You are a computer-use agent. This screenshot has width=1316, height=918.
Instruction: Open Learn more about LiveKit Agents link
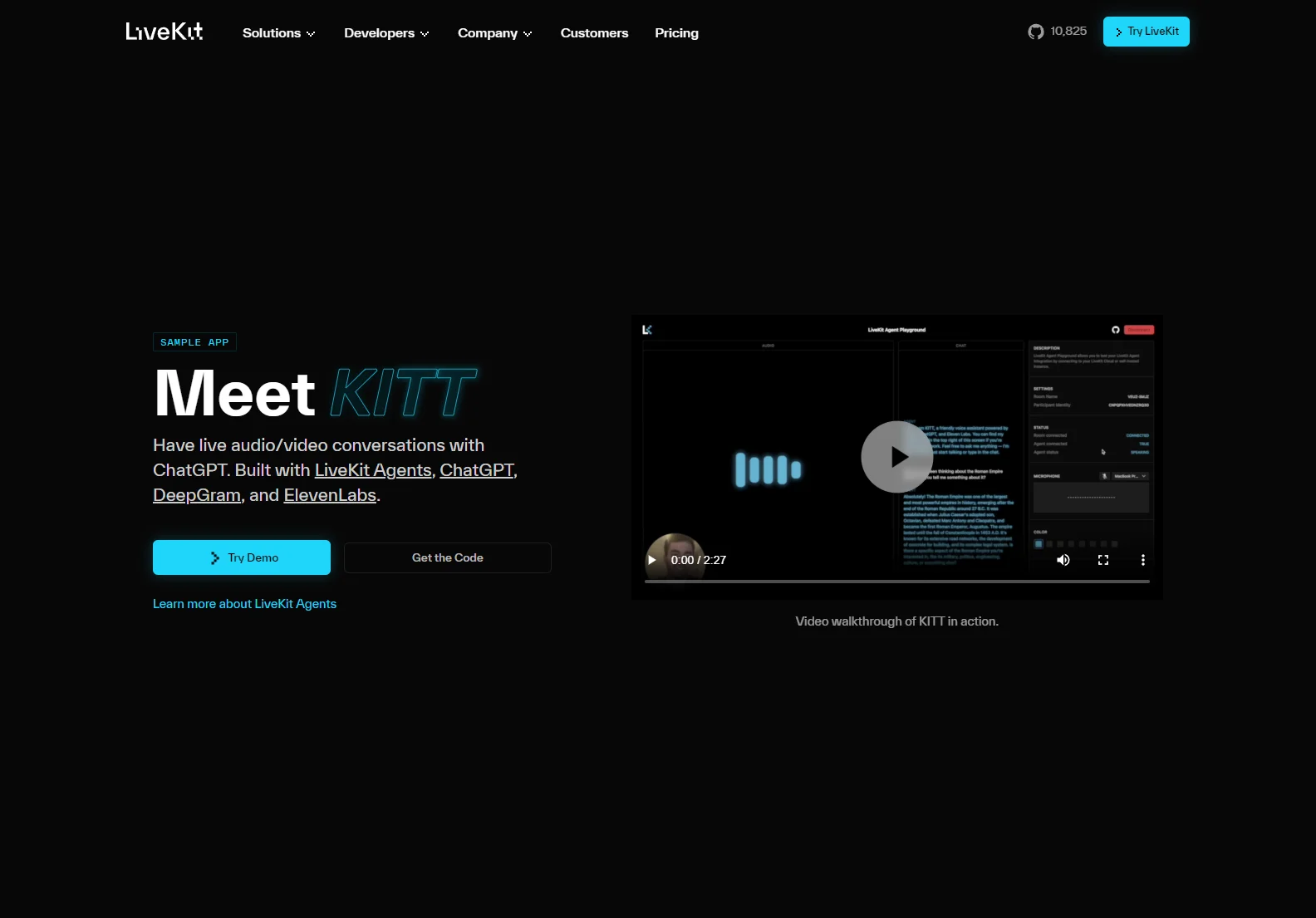tap(244, 604)
